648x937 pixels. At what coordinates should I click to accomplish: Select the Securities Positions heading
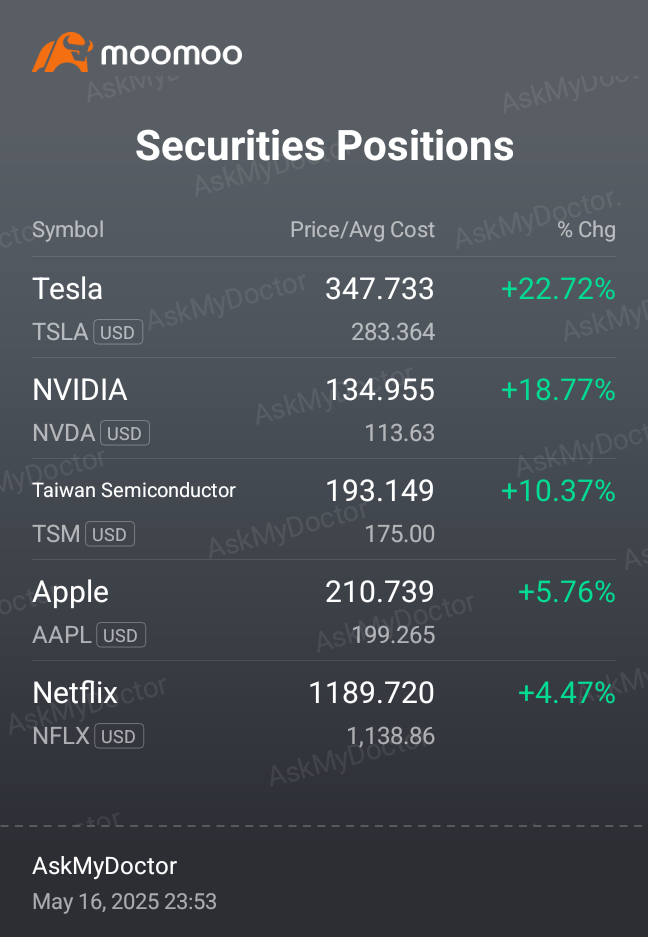324,146
